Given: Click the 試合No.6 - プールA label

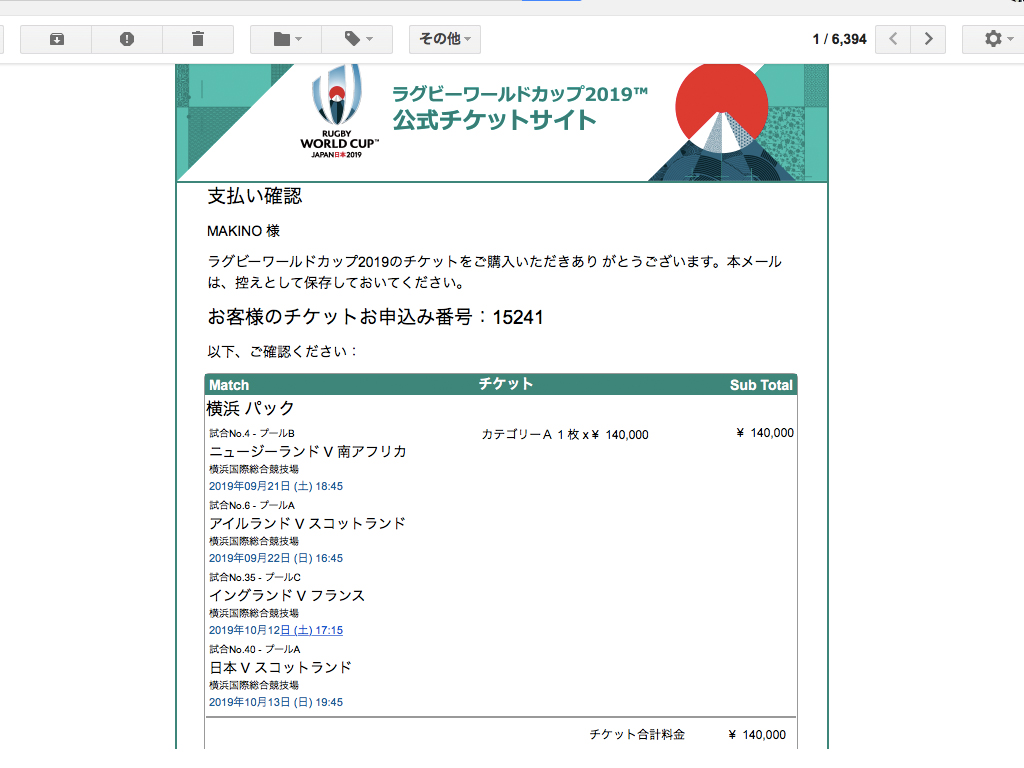Looking at the screenshot, I should tap(252, 505).
